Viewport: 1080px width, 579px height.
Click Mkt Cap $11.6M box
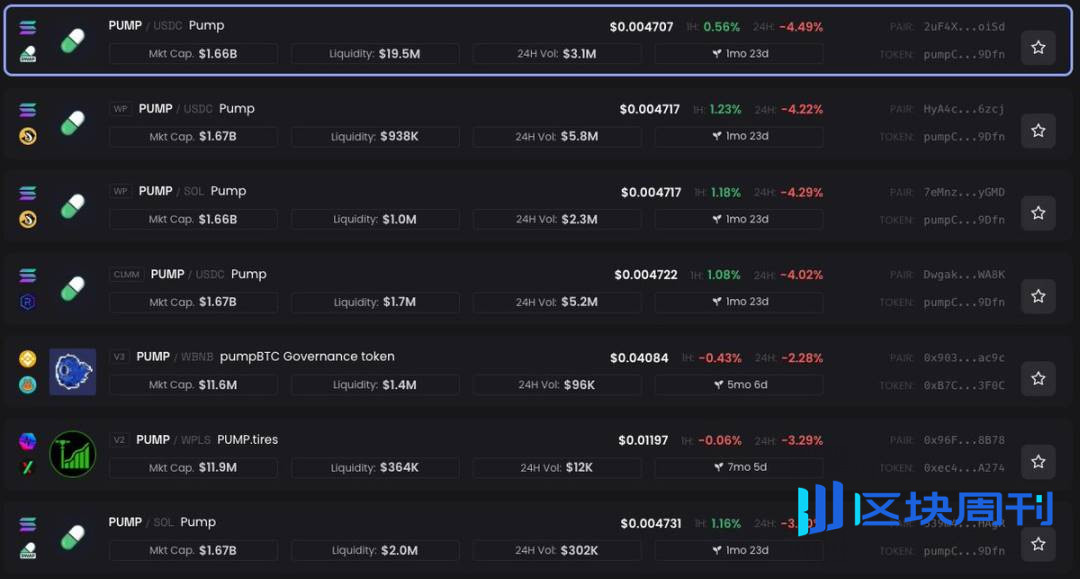point(193,385)
